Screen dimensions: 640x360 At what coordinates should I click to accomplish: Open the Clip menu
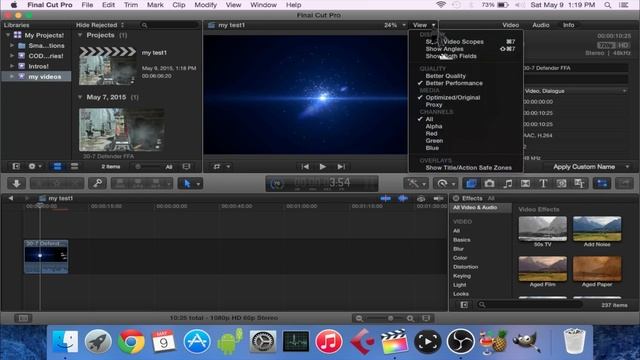179,5
